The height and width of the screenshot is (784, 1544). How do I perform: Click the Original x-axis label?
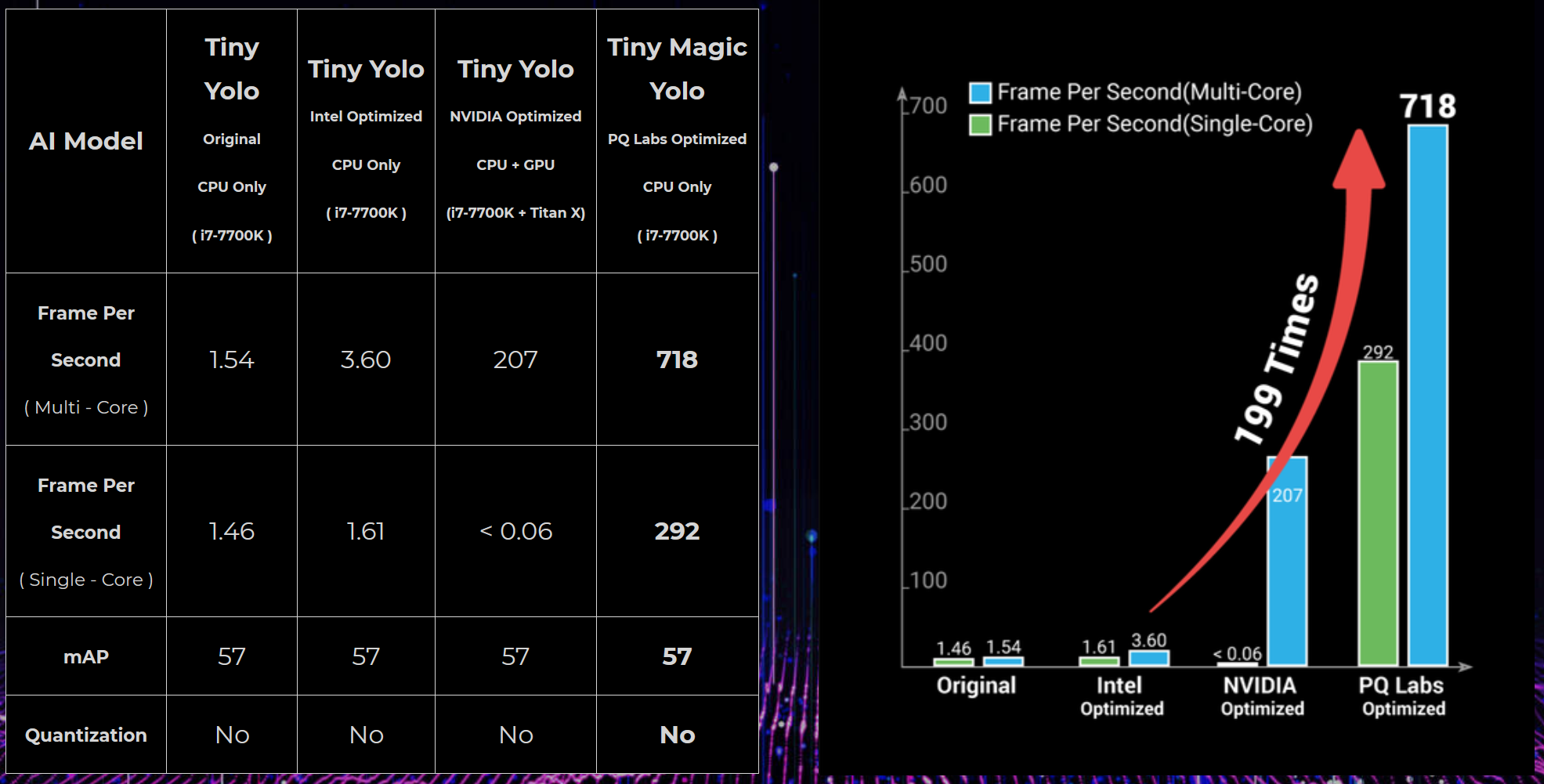coord(976,685)
